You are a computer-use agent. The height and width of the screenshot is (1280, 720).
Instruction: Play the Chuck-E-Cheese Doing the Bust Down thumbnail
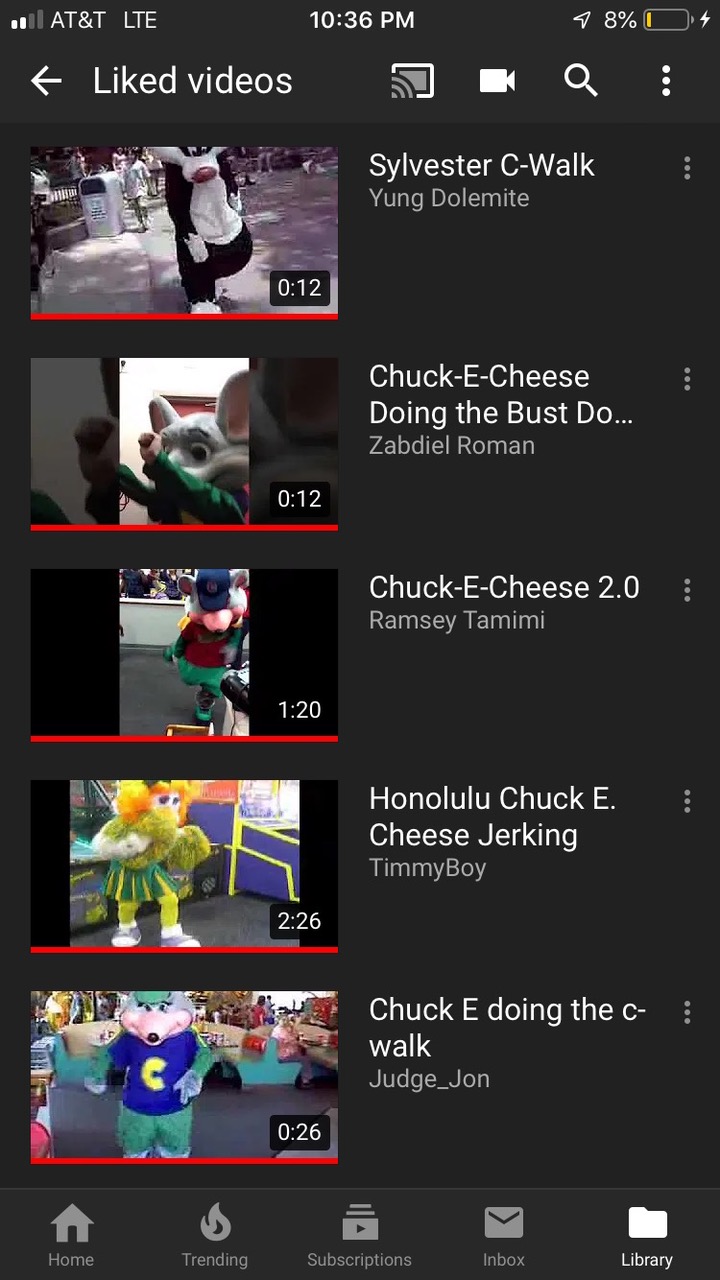pos(184,444)
